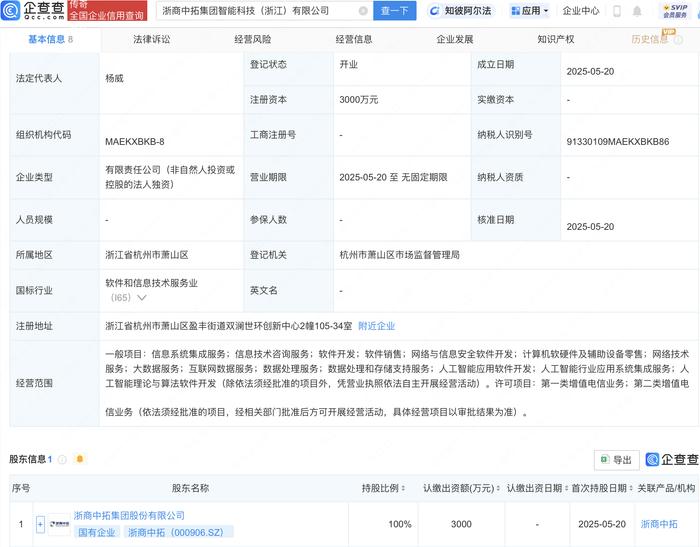Open 浙商中拓集团股份有限公司 shareholder link
The width and height of the screenshot is (700, 547).
point(129,516)
